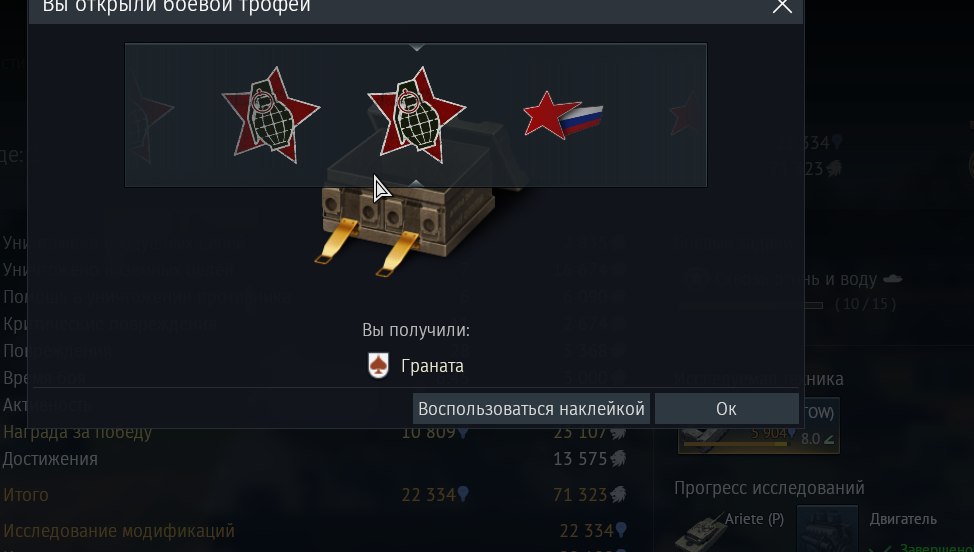Click the research bulb icon next to 22 334 in Итого

[x=463, y=494]
